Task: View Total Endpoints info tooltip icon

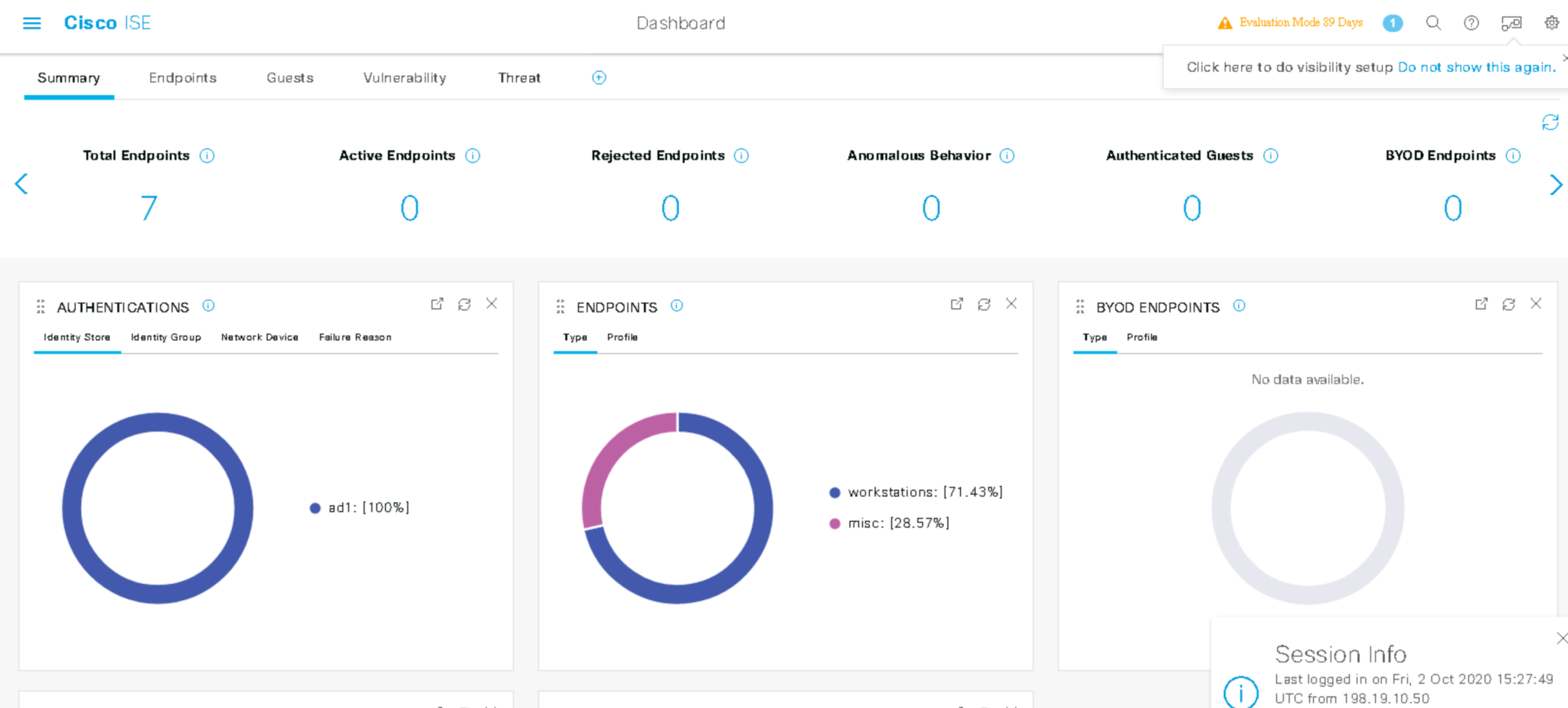Action: (x=207, y=155)
